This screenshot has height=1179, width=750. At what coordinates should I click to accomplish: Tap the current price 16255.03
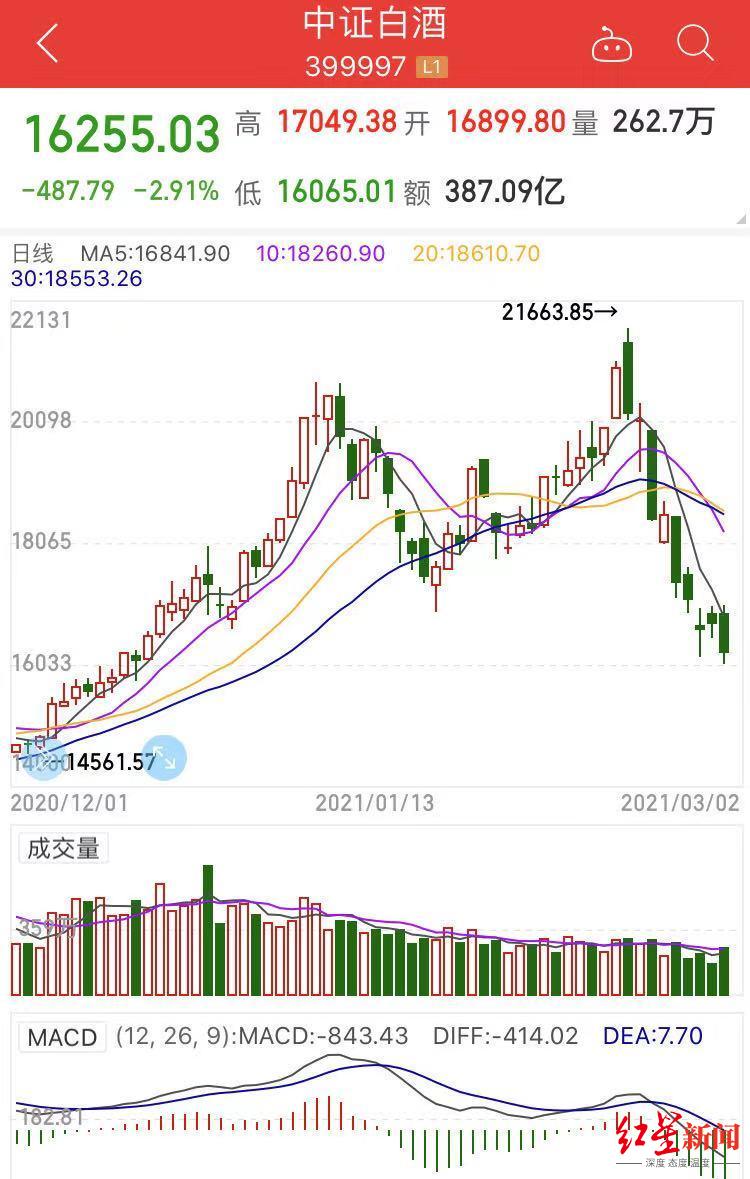click(121, 135)
